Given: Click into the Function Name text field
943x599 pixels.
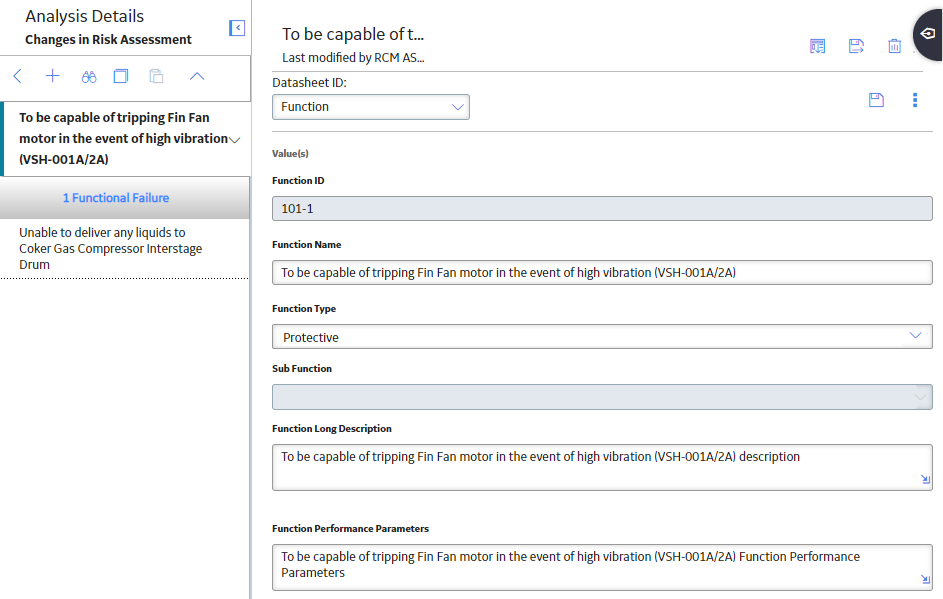Looking at the screenshot, I should point(602,272).
